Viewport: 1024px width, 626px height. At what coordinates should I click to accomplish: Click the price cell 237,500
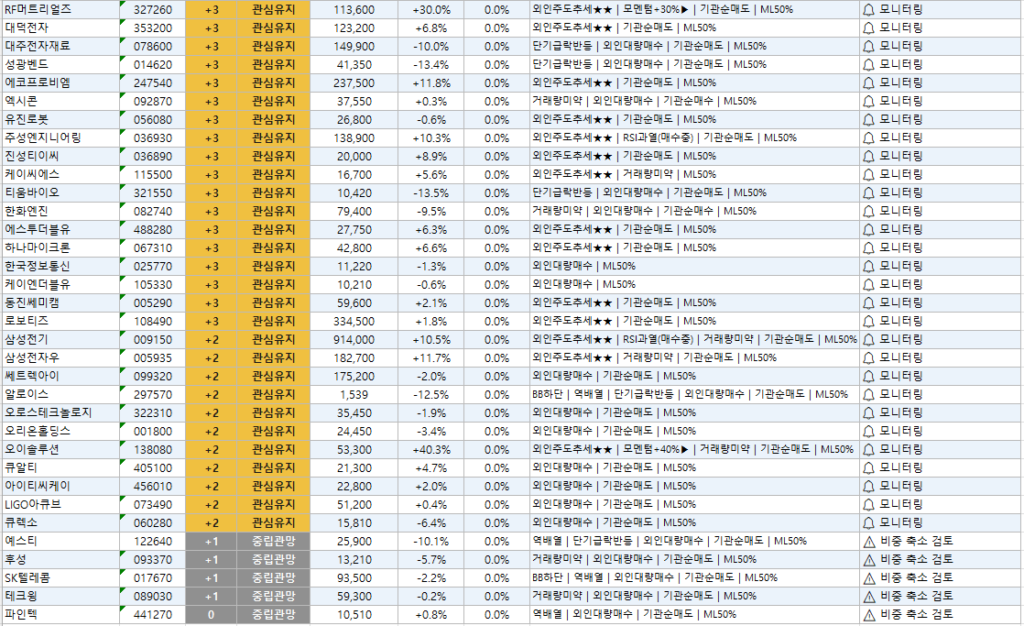pos(354,83)
